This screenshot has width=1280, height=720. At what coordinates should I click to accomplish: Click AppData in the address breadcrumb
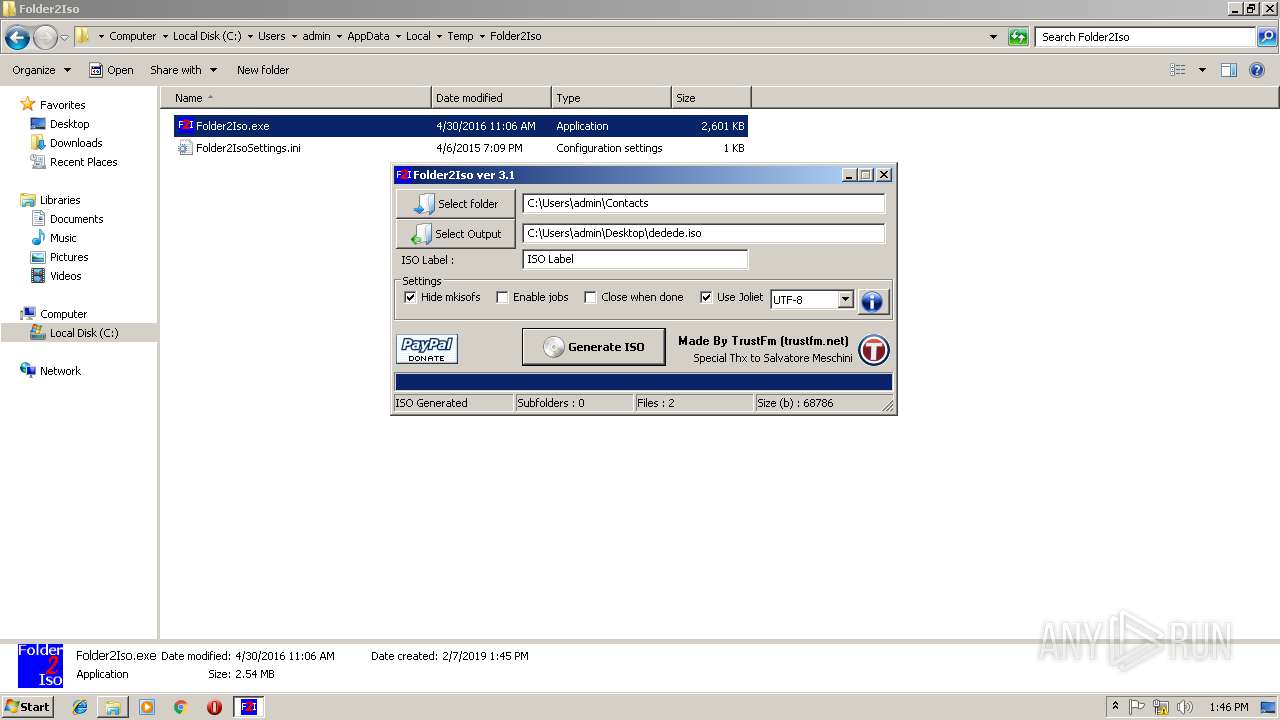tap(368, 36)
